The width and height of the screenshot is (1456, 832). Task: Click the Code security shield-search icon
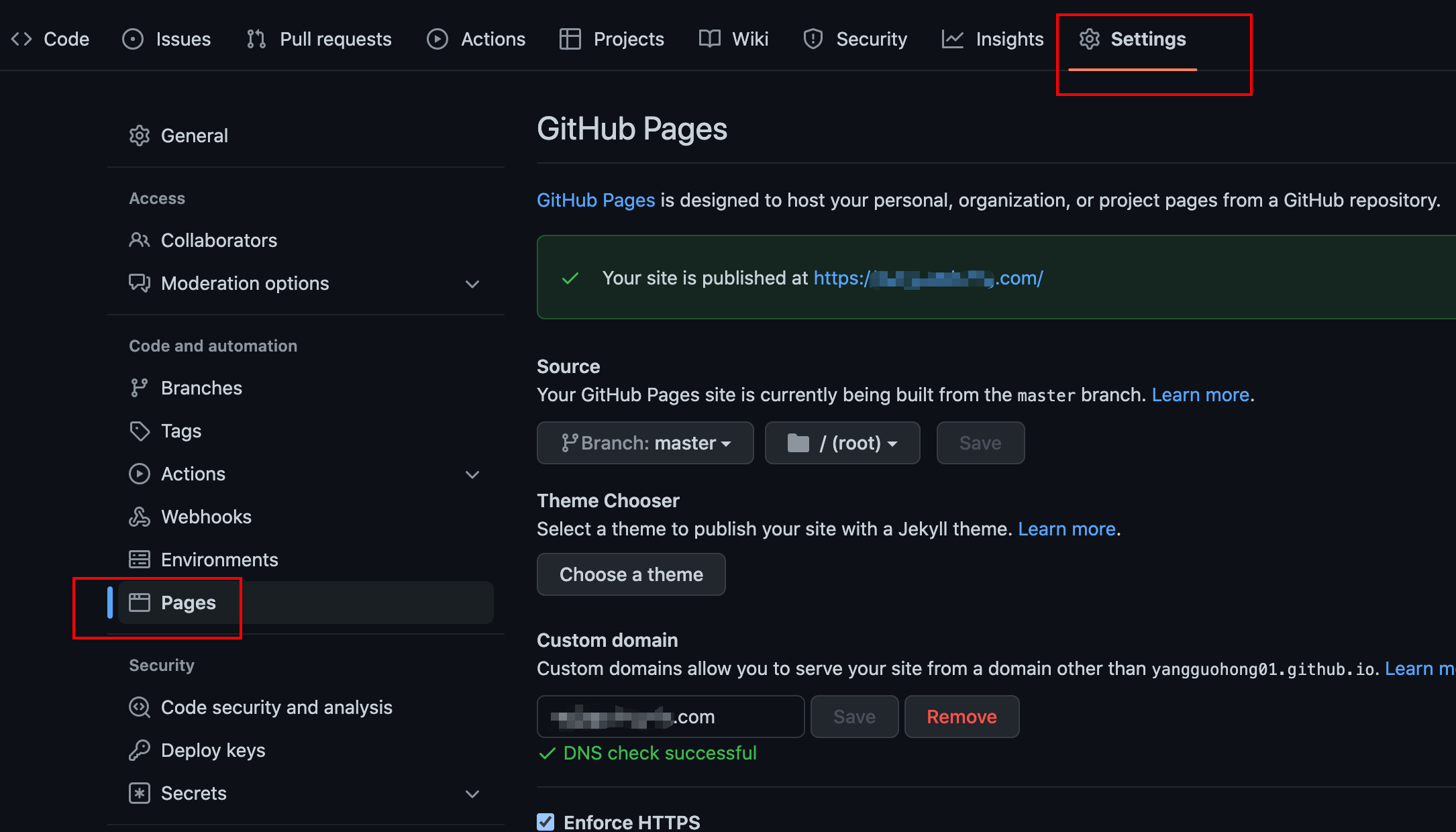(x=140, y=707)
